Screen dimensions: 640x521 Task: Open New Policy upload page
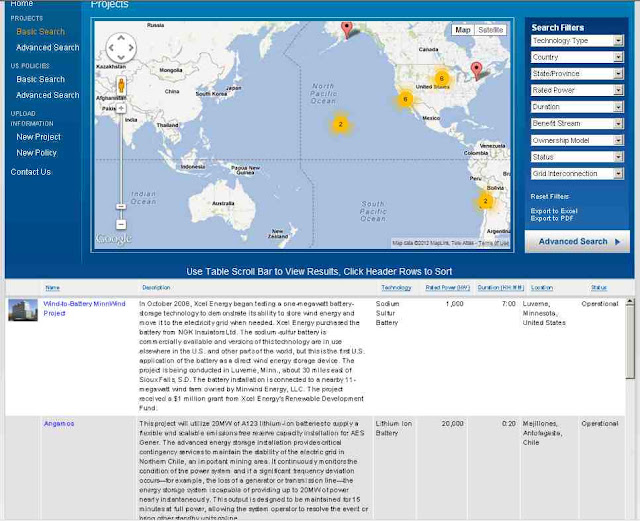37,153
